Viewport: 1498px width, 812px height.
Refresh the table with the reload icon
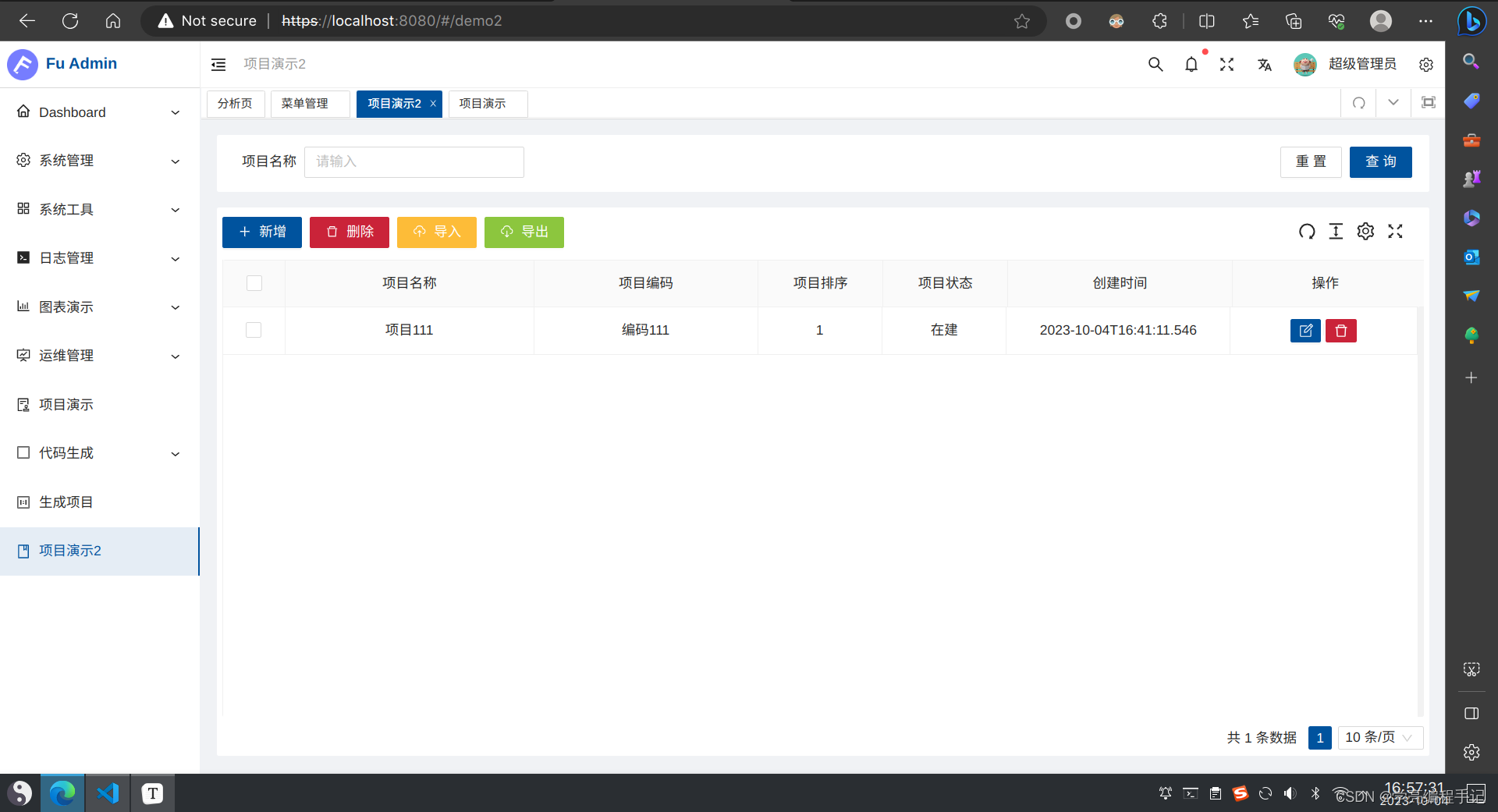(x=1307, y=232)
